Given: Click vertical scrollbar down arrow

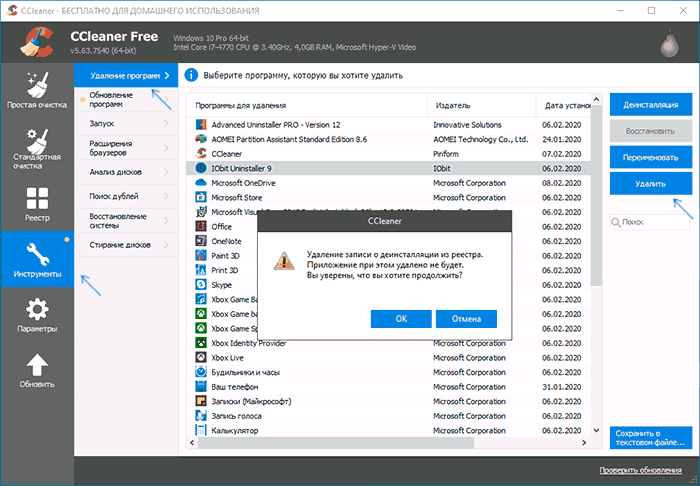Looking at the screenshot, I should (x=596, y=431).
